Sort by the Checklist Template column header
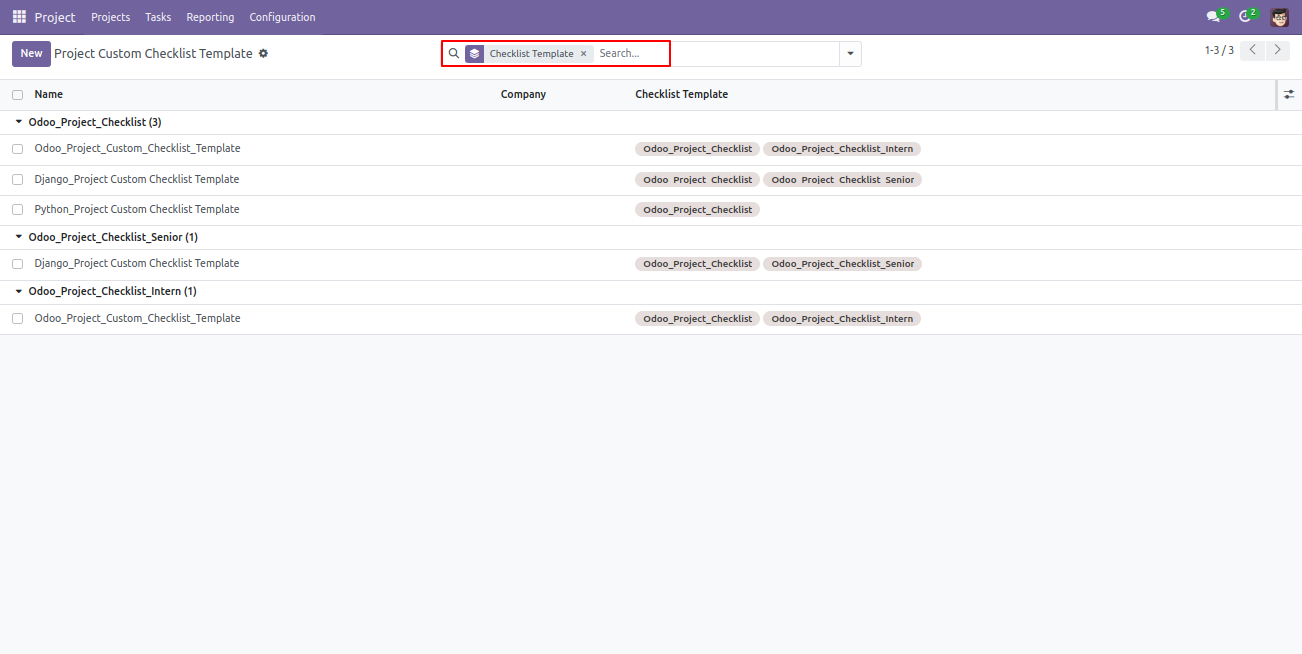The width and height of the screenshot is (1302, 654). [682, 94]
